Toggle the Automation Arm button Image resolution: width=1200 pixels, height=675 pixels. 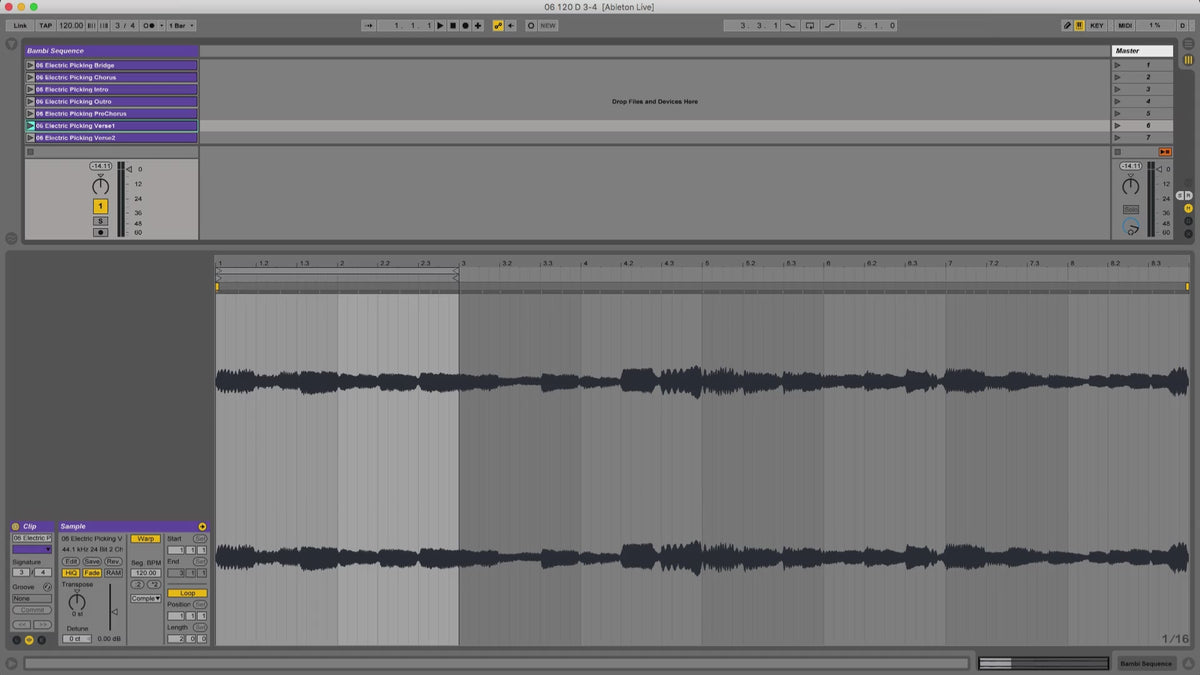click(498, 25)
